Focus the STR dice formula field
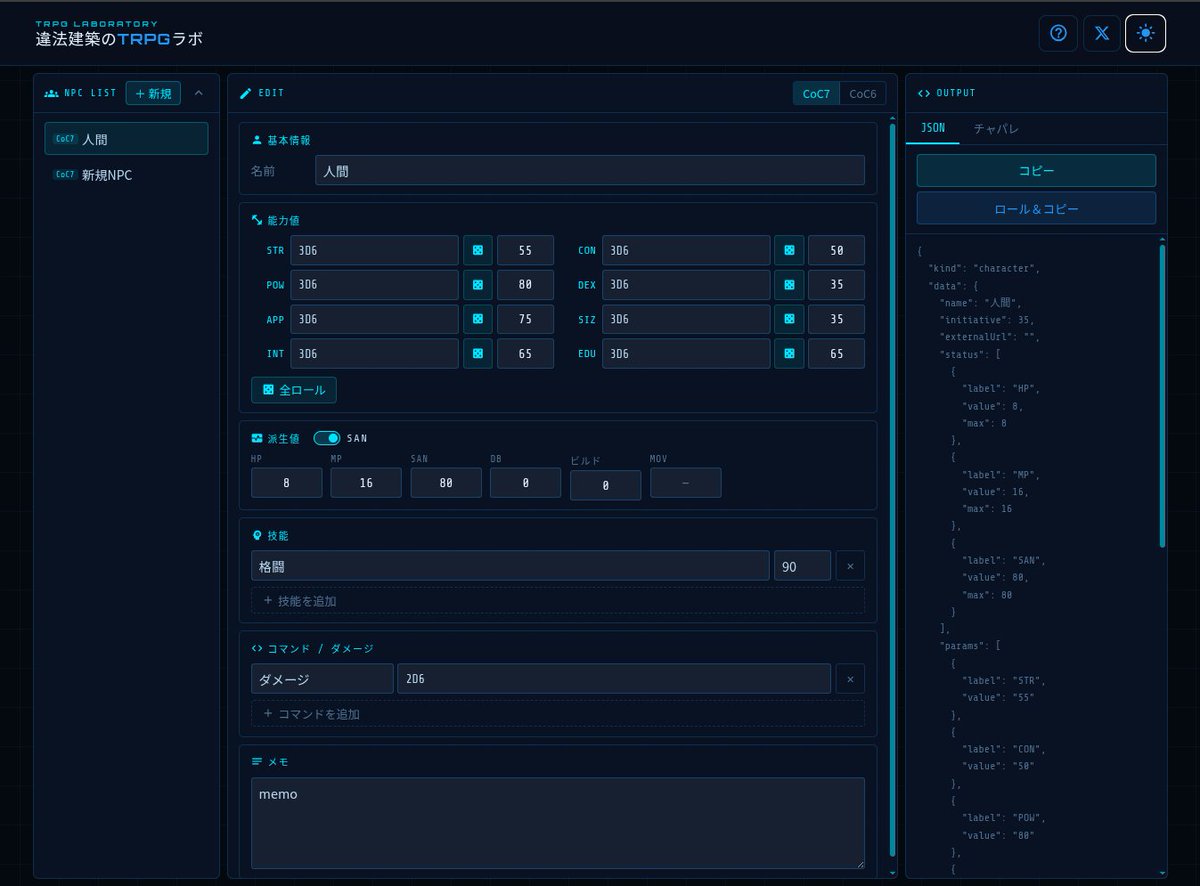 point(375,250)
